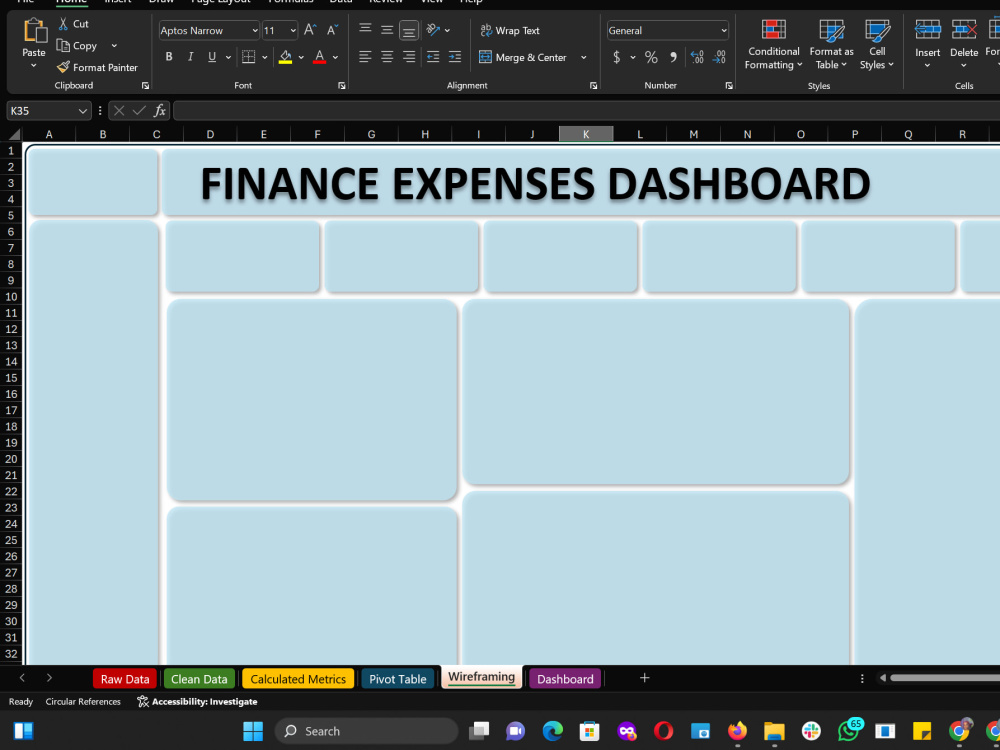
Task: Apply percent style format
Action: pos(651,57)
